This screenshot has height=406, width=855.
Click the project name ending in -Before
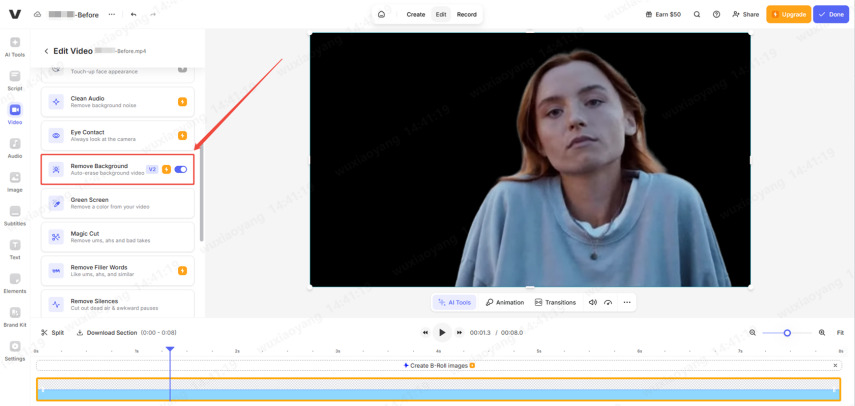tap(74, 15)
